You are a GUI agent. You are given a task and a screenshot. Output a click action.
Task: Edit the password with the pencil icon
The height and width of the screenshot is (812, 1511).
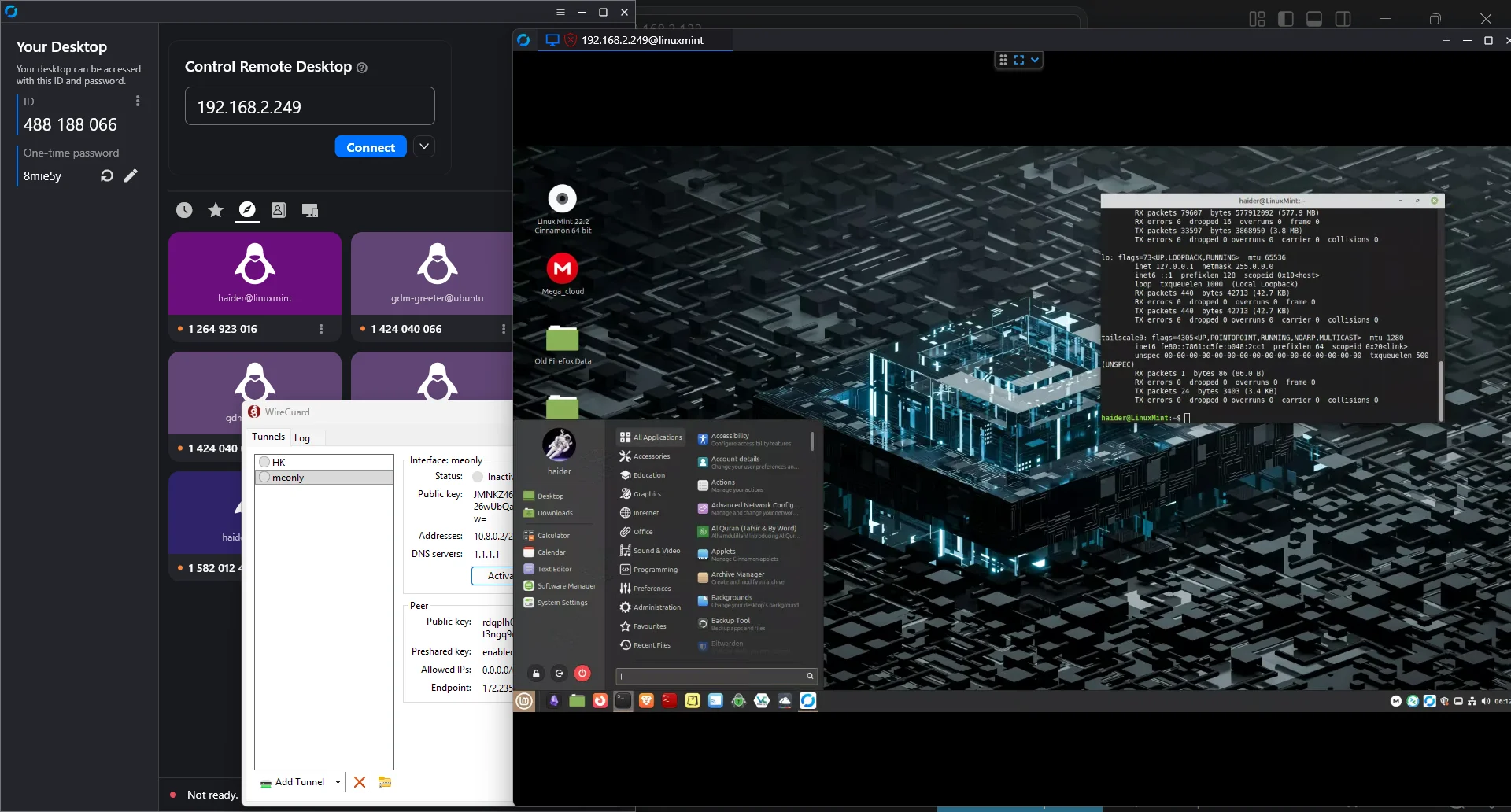131,175
